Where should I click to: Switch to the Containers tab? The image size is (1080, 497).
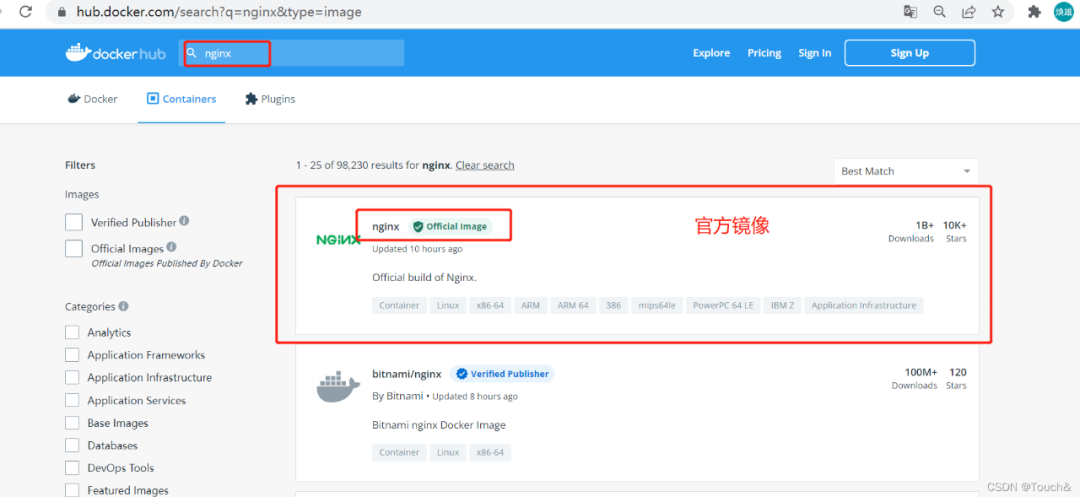pyautogui.click(x=182, y=99)
